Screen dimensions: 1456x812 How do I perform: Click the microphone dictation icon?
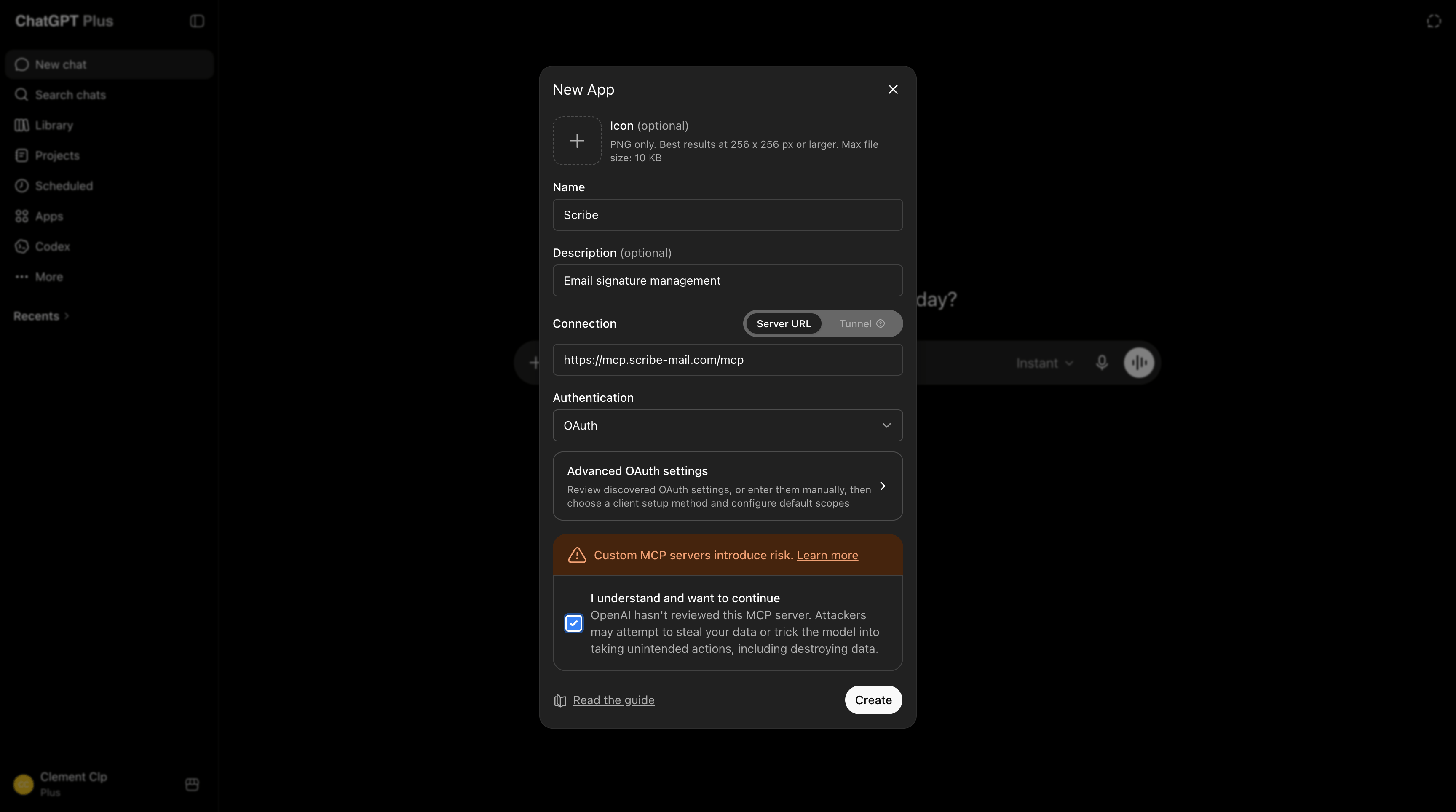pyautogui.click(x=1101, y=363)
